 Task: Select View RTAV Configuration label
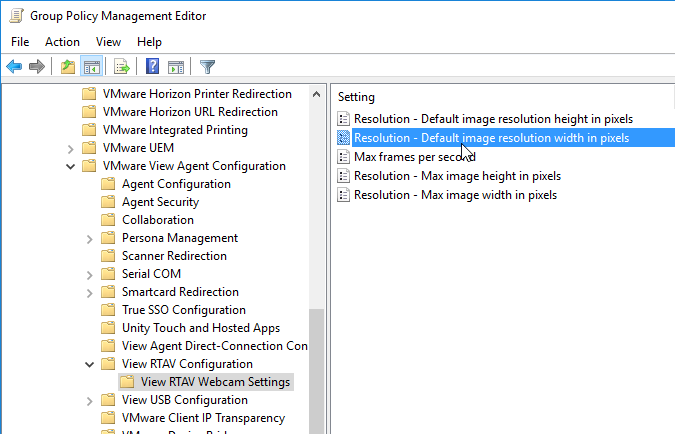pyautogui.click(x=187, y=364)
